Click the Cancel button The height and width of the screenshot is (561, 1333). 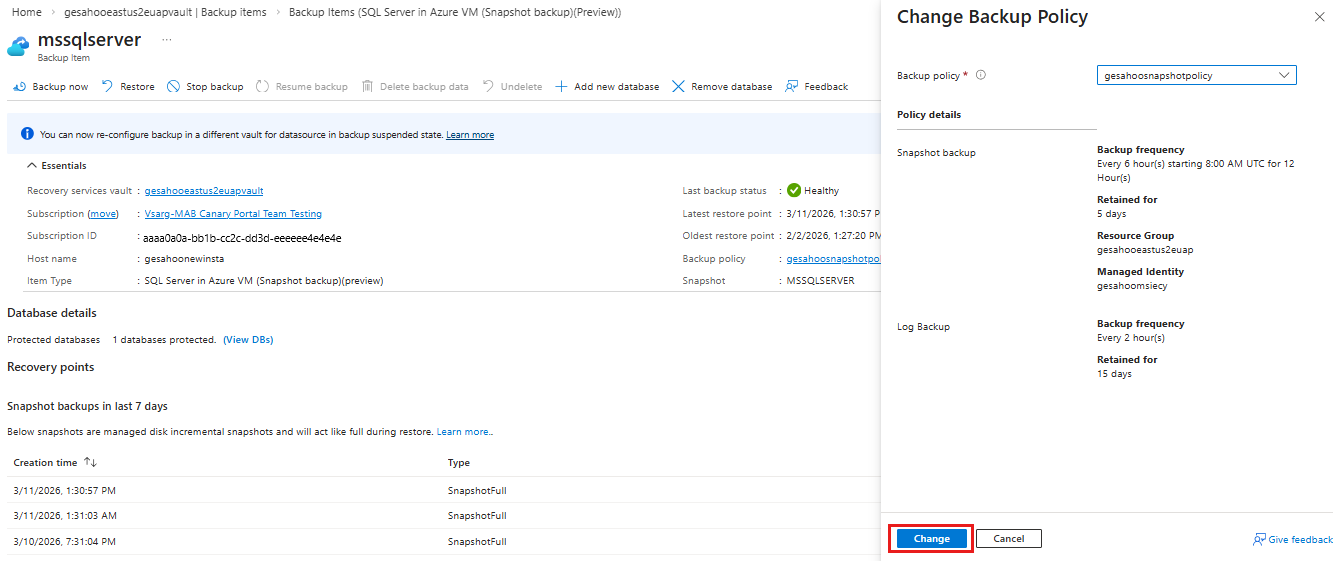1008,539
